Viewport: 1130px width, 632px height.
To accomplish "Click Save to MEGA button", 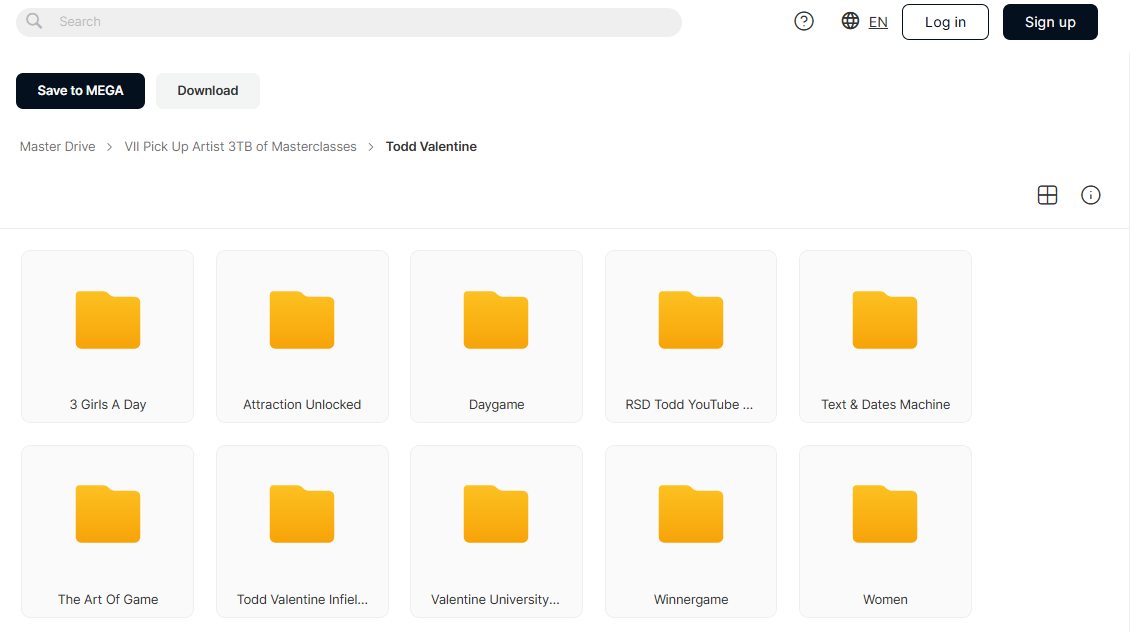I will [x=80, y=91].
